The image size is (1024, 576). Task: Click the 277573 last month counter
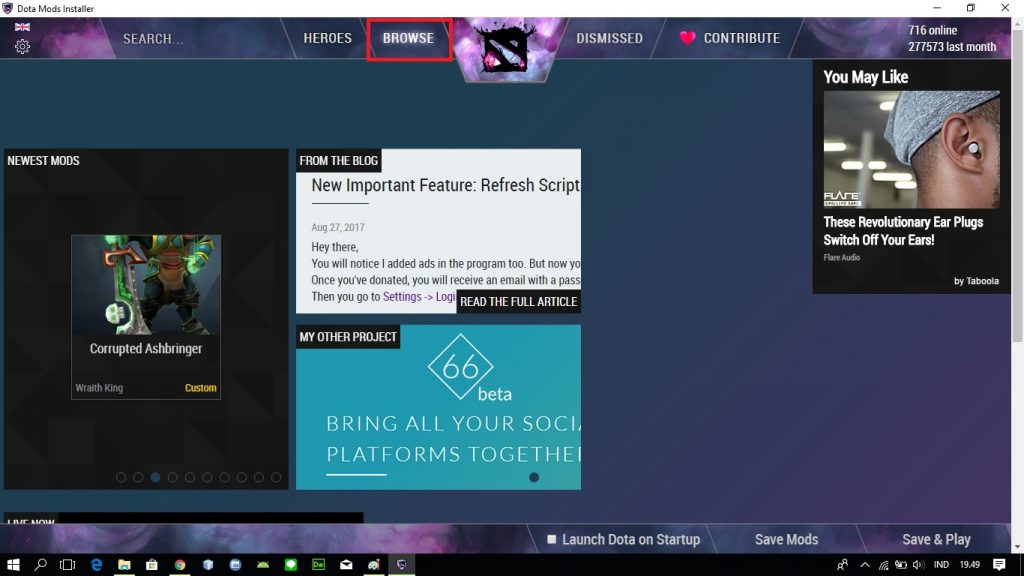click(x=952, y=47)
